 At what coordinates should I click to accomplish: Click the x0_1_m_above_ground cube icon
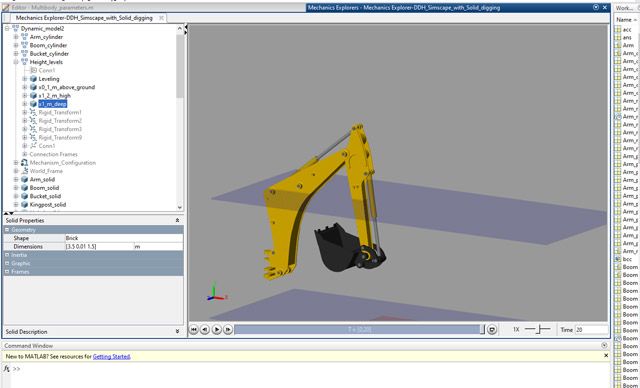pos(33,87)
